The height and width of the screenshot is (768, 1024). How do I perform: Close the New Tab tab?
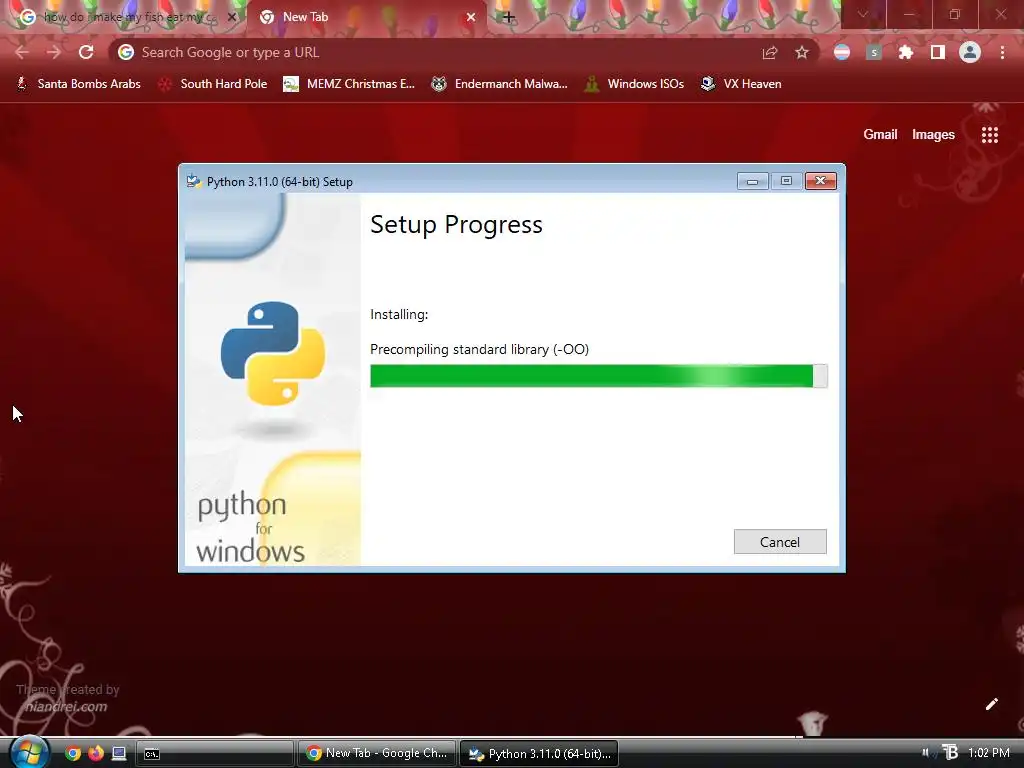tap(471, 18)
